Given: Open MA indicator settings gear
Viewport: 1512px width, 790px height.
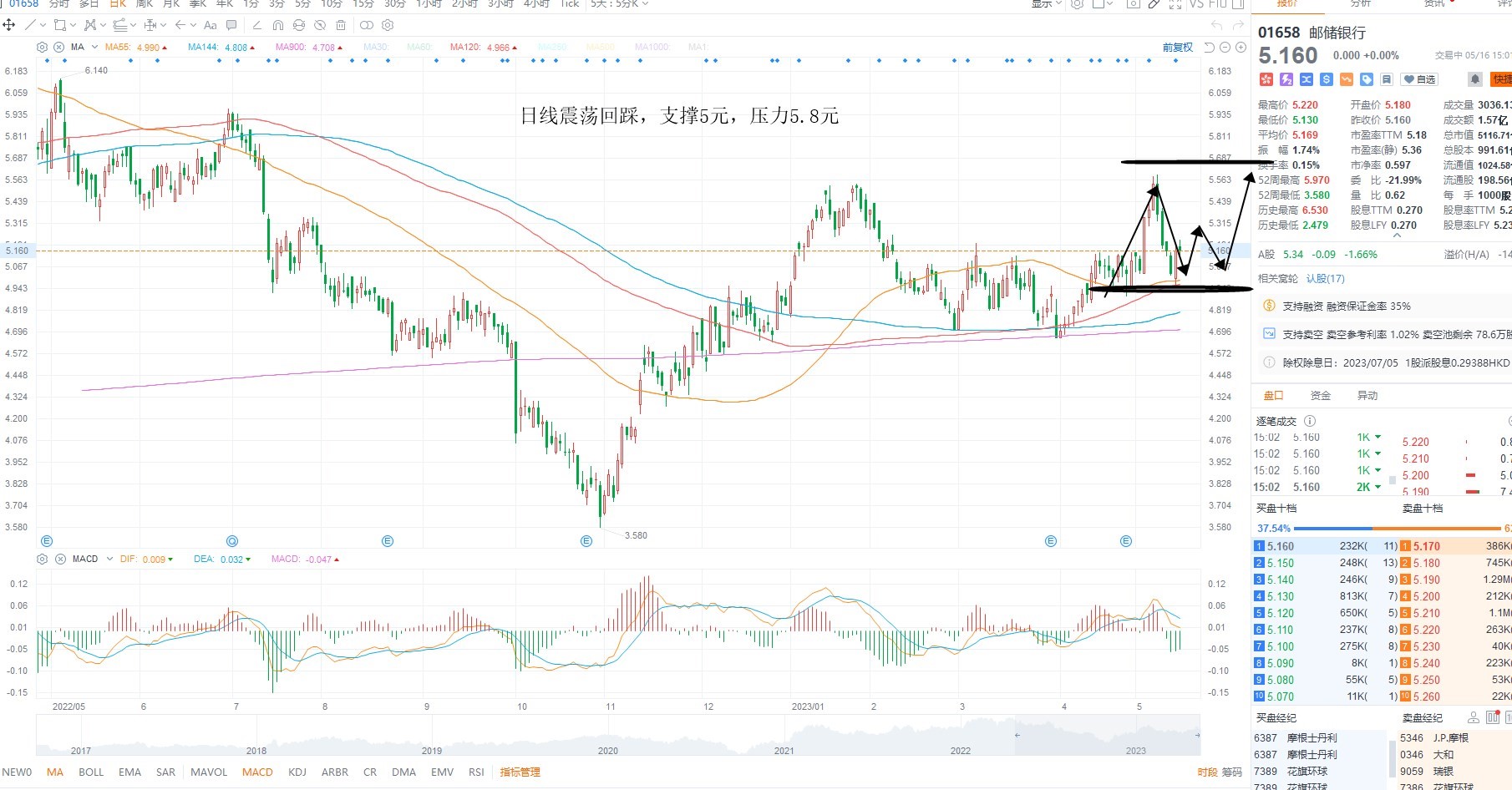Looking at the screenshot, I should (43, 48).
